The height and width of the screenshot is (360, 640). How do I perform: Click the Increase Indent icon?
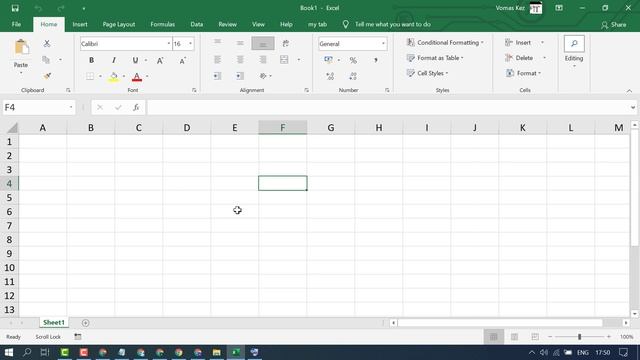[x=240, y=76]
